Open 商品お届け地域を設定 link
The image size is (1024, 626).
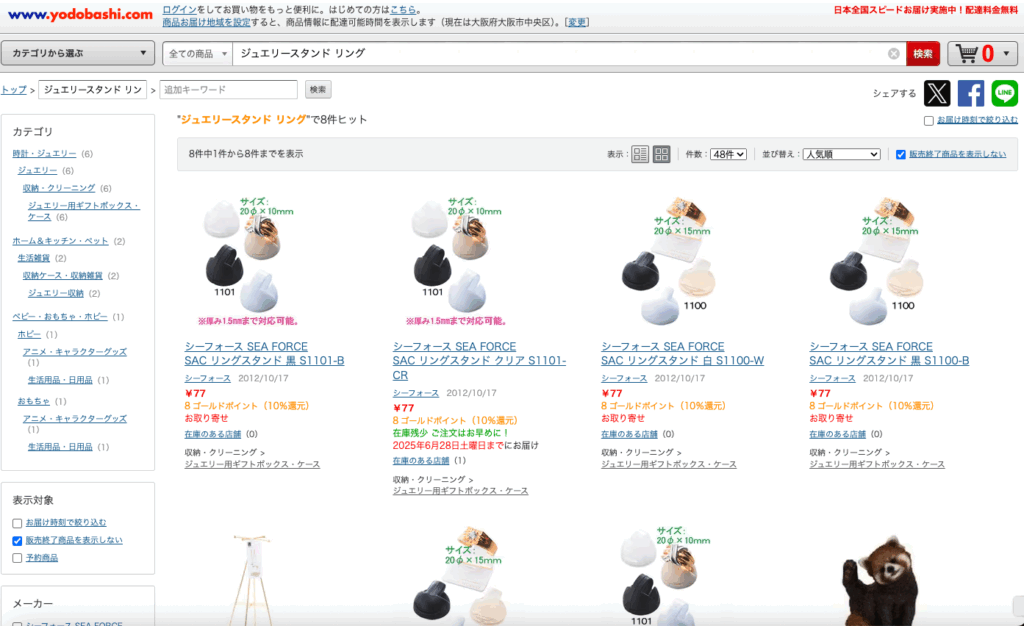pos(206,22)
